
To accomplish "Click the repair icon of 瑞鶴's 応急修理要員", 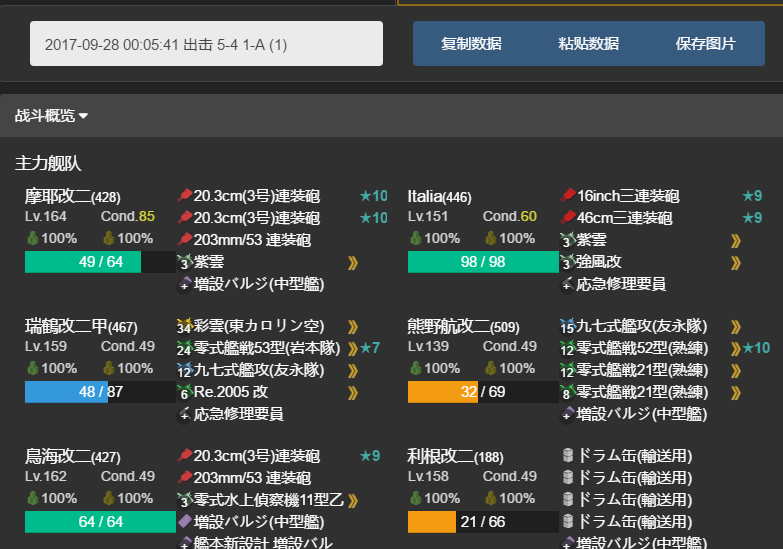I will click(x=185, y=414).
